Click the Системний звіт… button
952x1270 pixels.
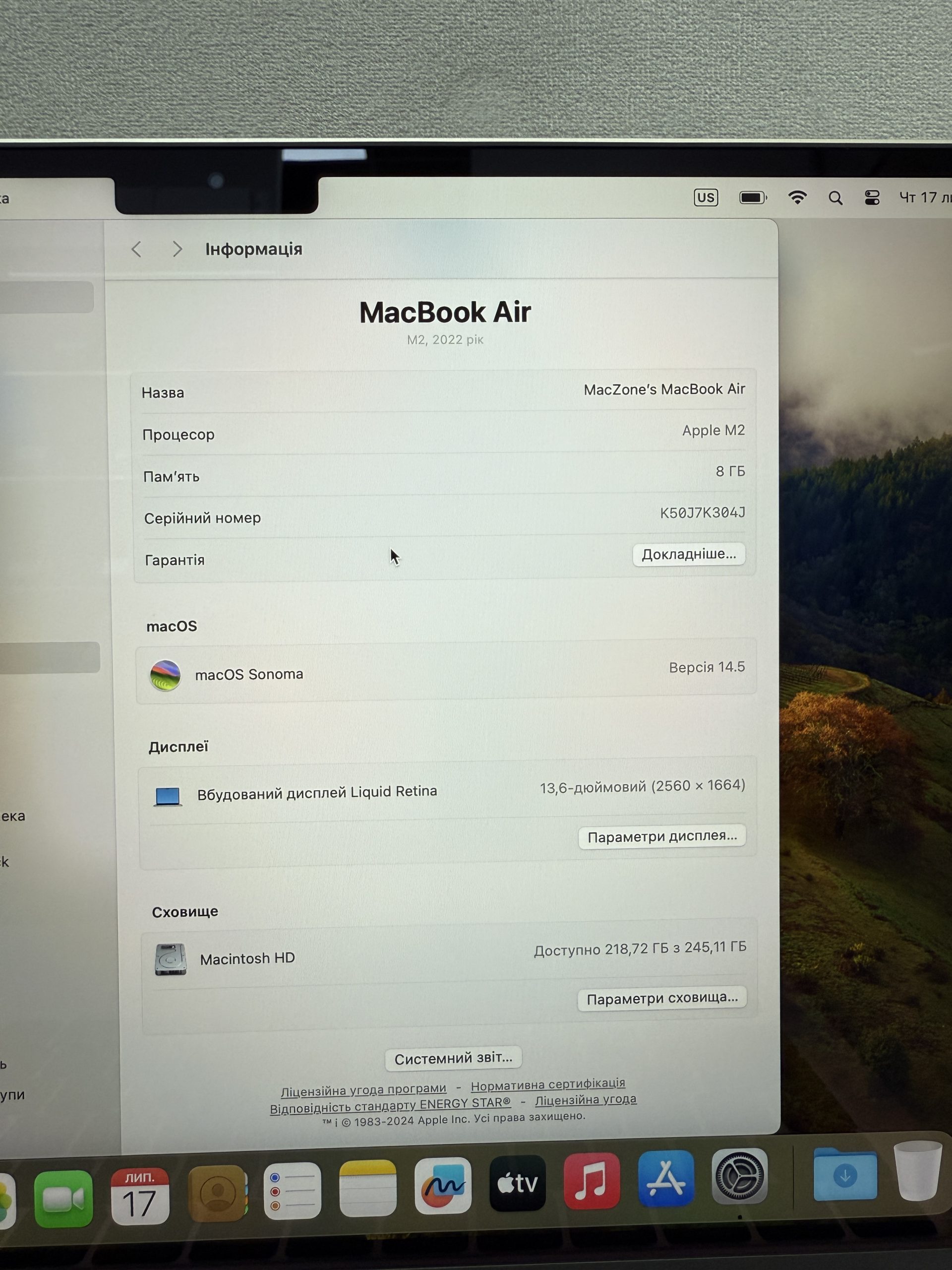[x=453, y=1058]
